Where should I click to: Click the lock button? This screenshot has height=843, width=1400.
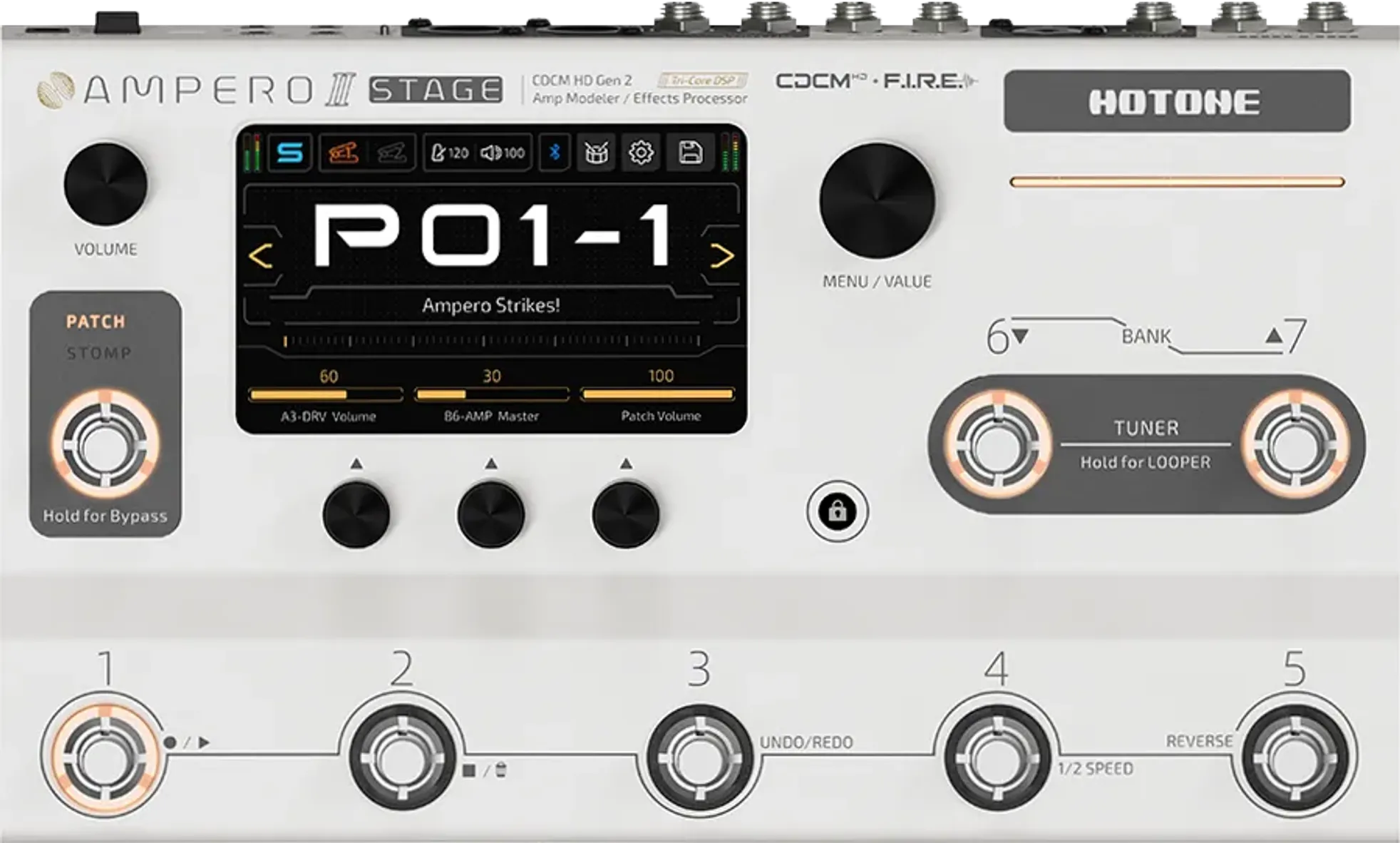(838, 511)
